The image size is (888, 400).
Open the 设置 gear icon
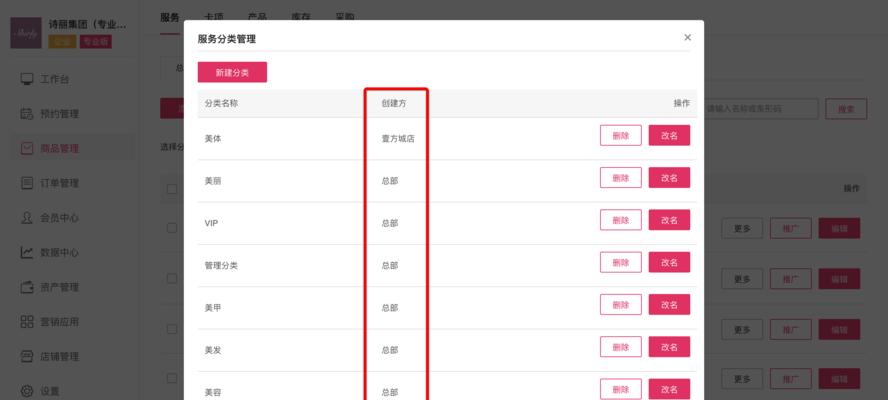point(27,391)
